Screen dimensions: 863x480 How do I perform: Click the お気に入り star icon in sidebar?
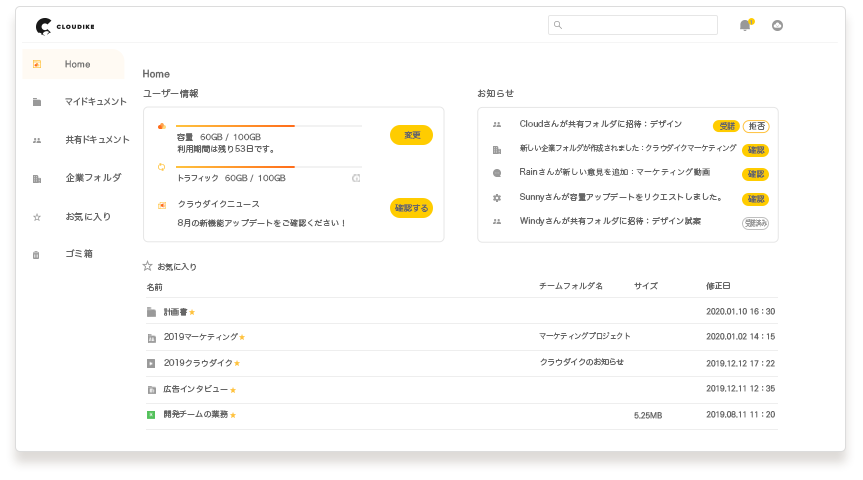tap(37, 217)
